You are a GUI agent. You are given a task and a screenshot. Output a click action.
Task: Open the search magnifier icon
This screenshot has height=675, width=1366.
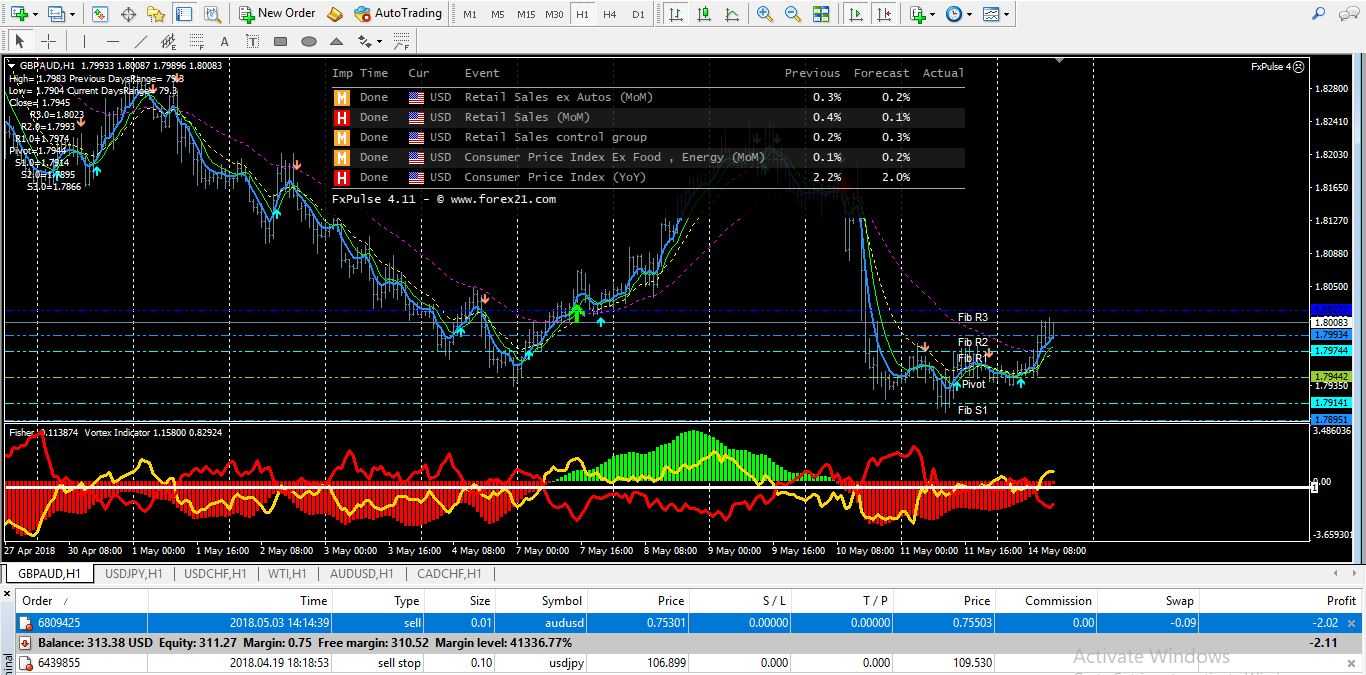[1319, 14]
